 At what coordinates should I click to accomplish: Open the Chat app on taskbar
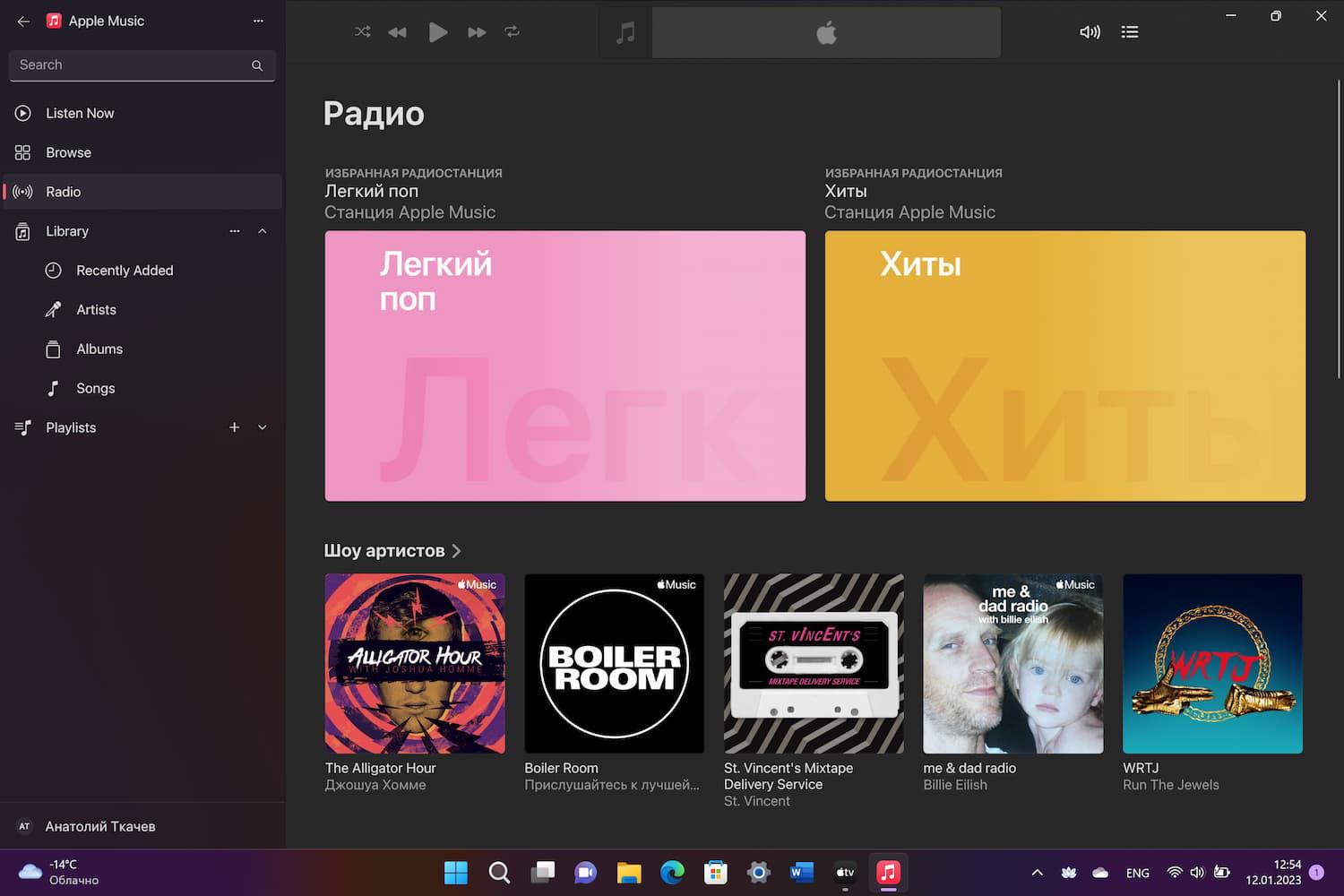coord(585,872)
